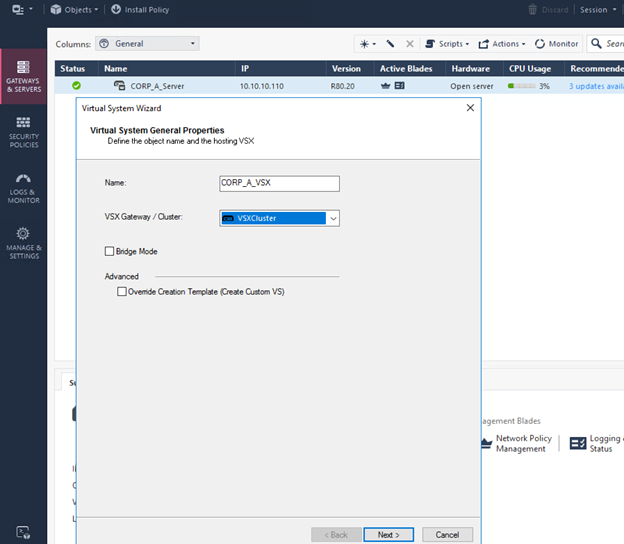
Task: Click the CPU usage 3% bar
Action: [x=521, y=86]
